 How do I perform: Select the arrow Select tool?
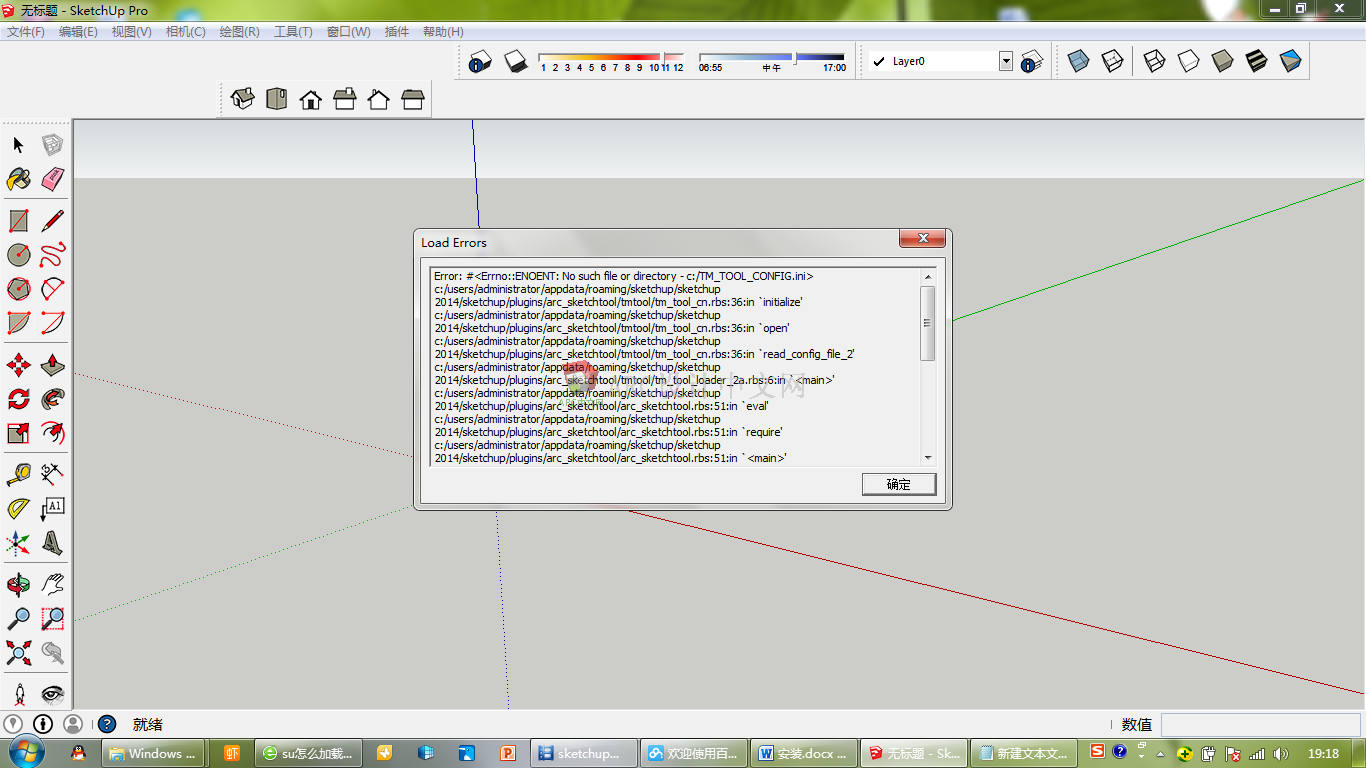coord(18,145)
